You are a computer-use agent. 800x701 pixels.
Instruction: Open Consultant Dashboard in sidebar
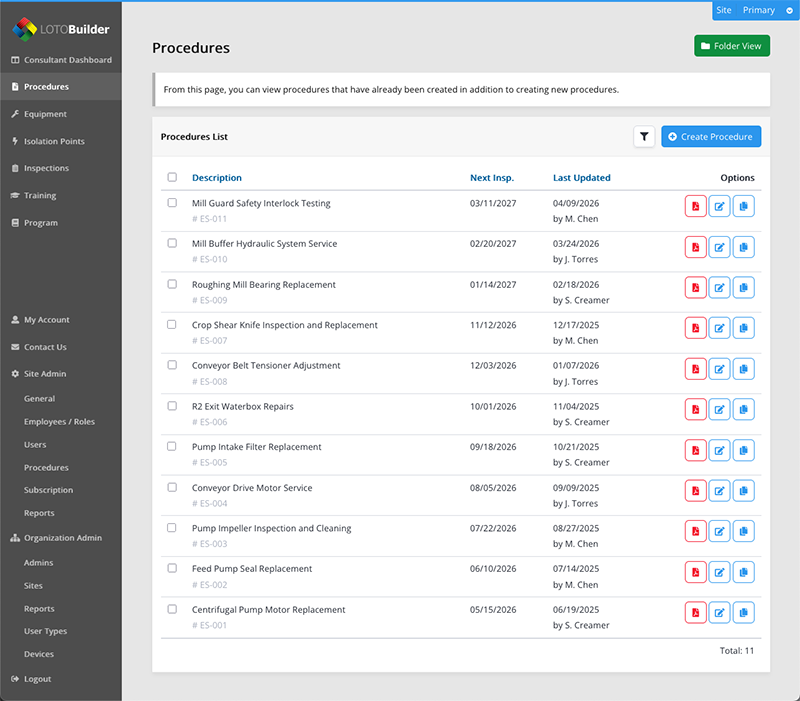click(x=61, y=60)
